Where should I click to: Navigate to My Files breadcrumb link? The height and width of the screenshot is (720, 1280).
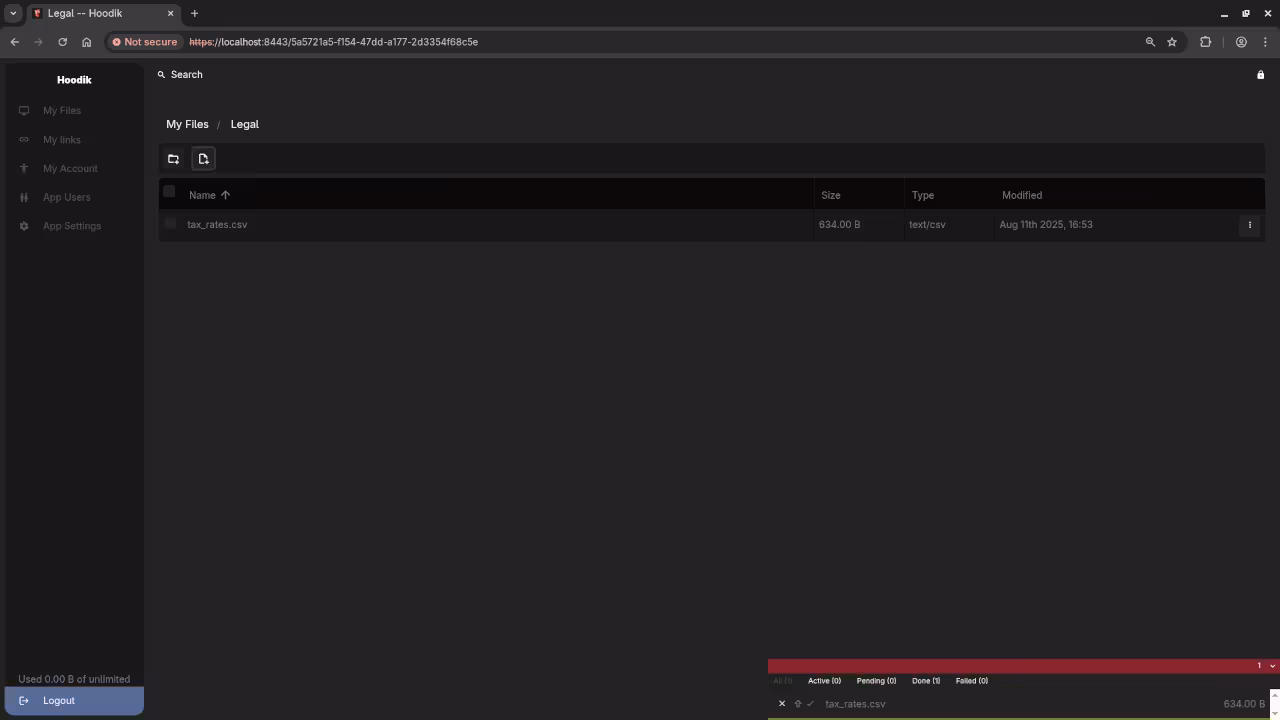[x=187, y=124]
